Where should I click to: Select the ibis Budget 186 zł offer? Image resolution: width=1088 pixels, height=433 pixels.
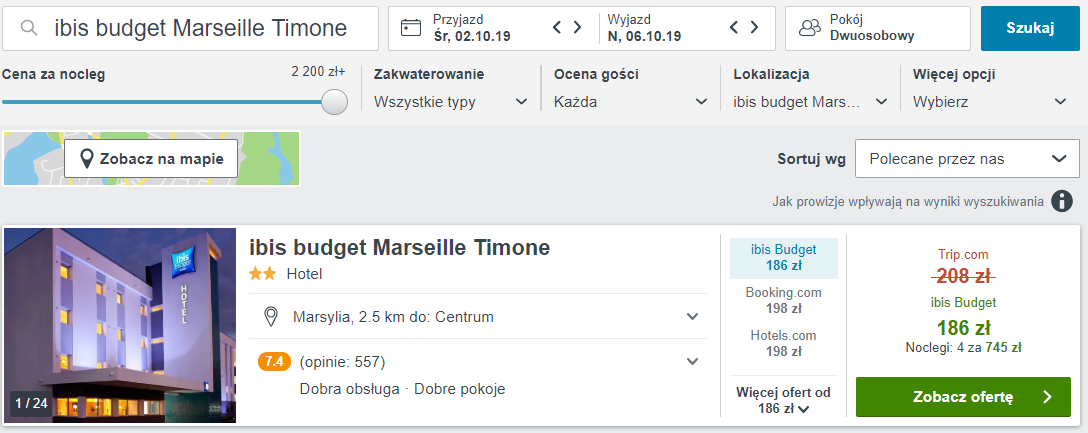pos(784,257)
